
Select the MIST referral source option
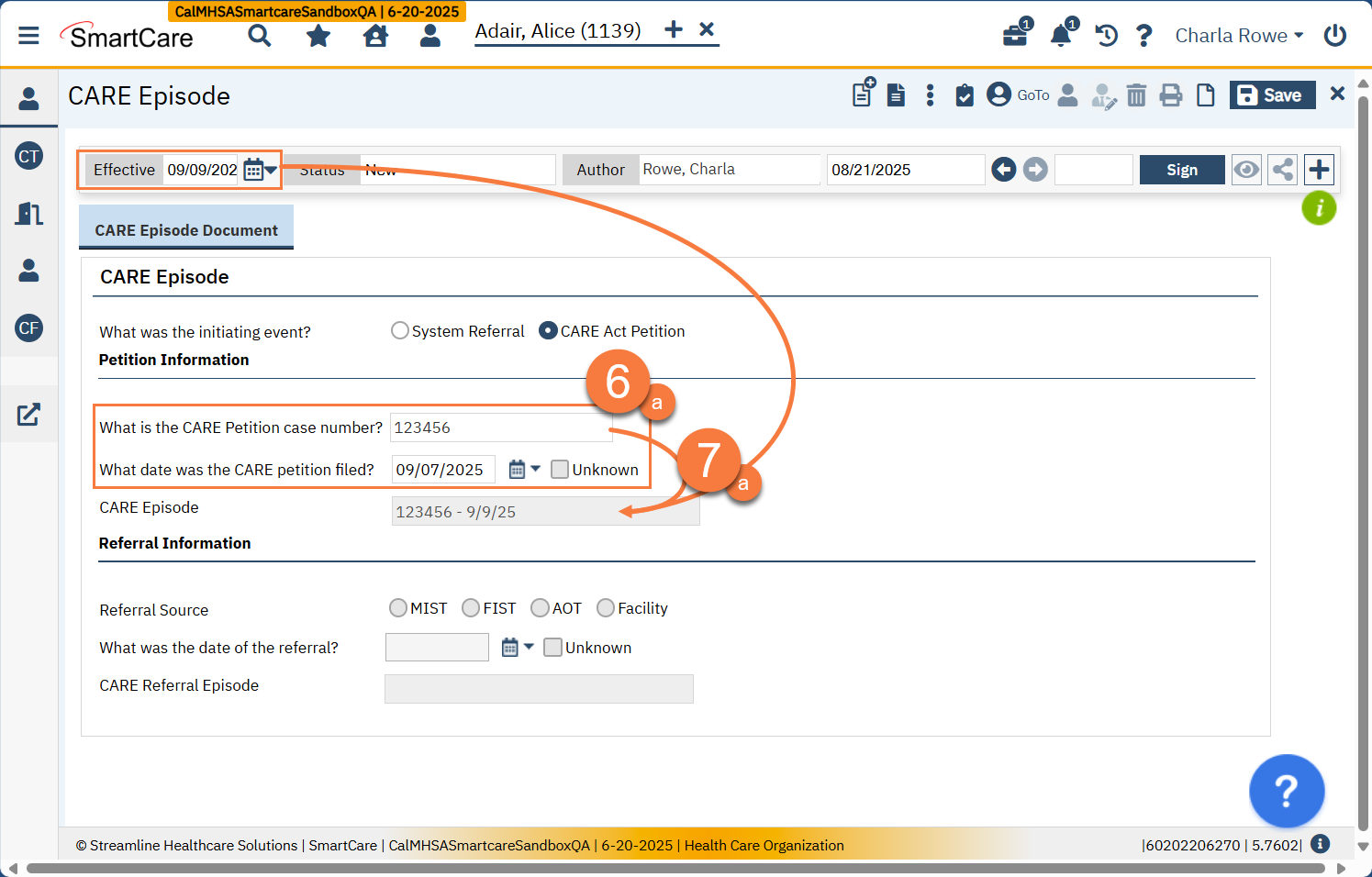pos(398,608)
